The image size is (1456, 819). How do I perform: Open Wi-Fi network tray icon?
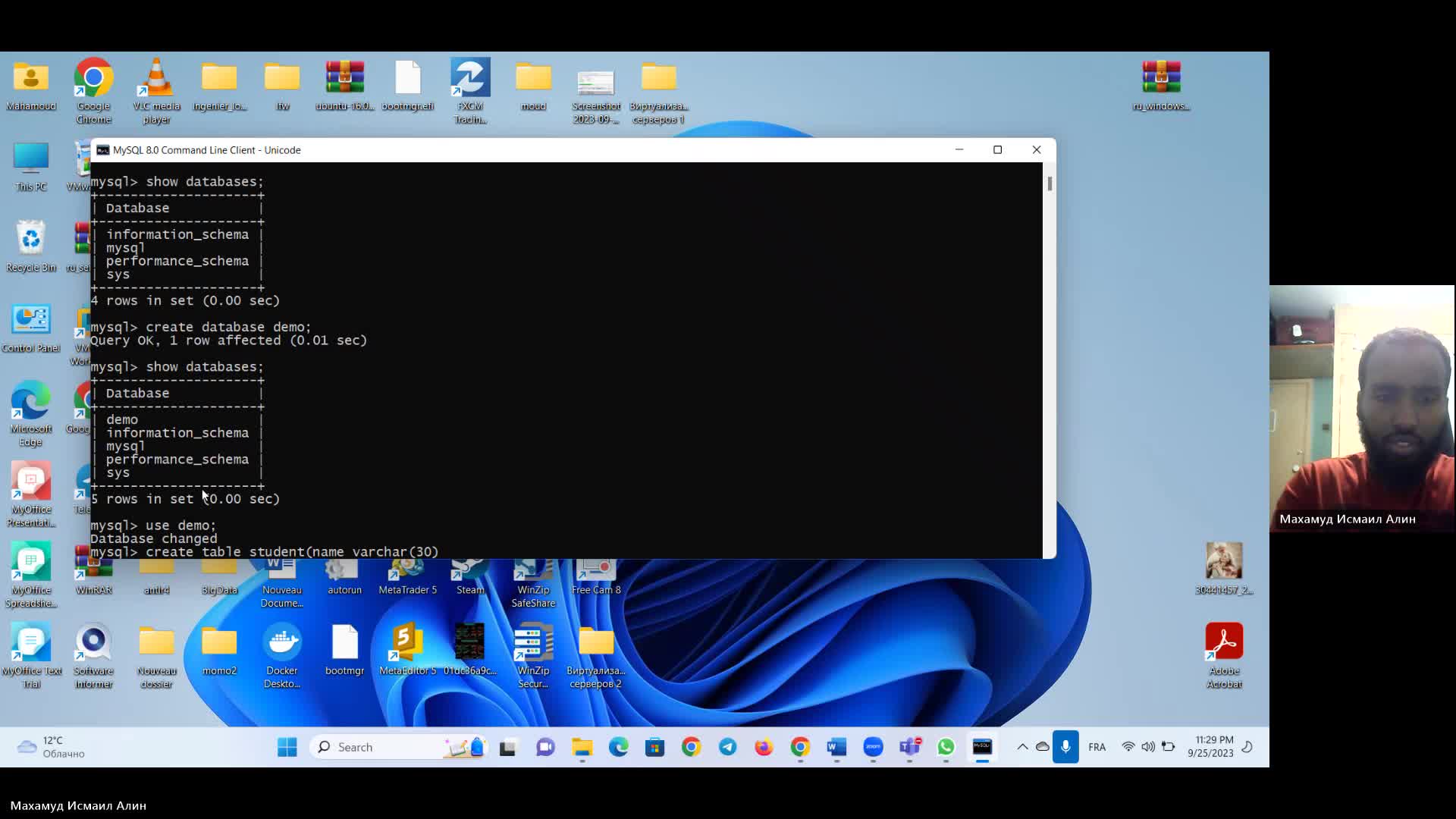pos(1128,747)
